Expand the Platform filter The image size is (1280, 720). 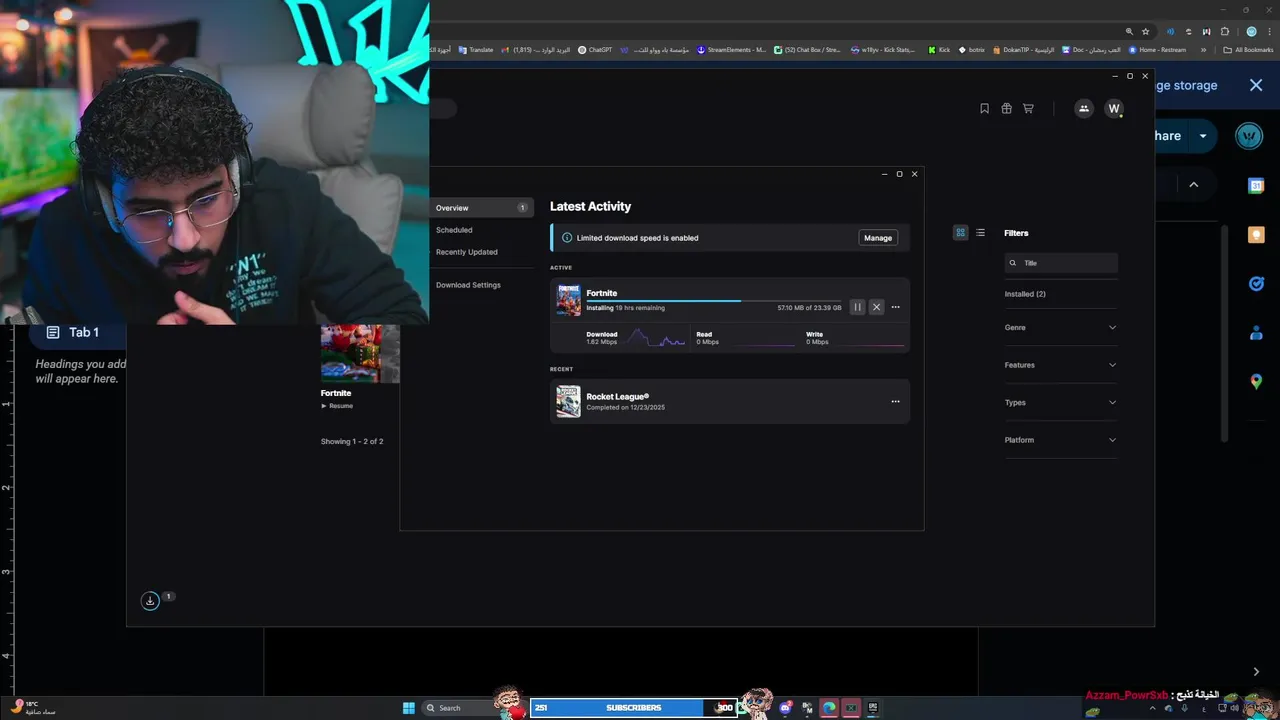pyautogui.click(x=1061, y=440)
